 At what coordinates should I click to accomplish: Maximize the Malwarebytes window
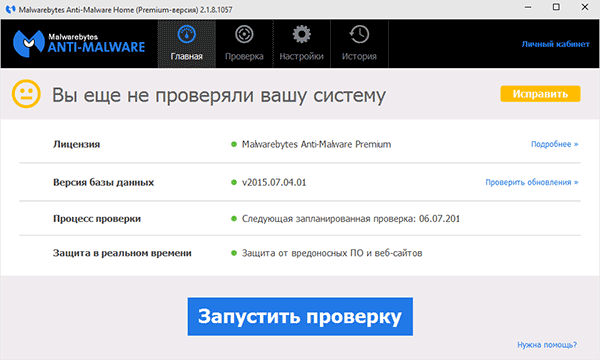tap(556, 7)
